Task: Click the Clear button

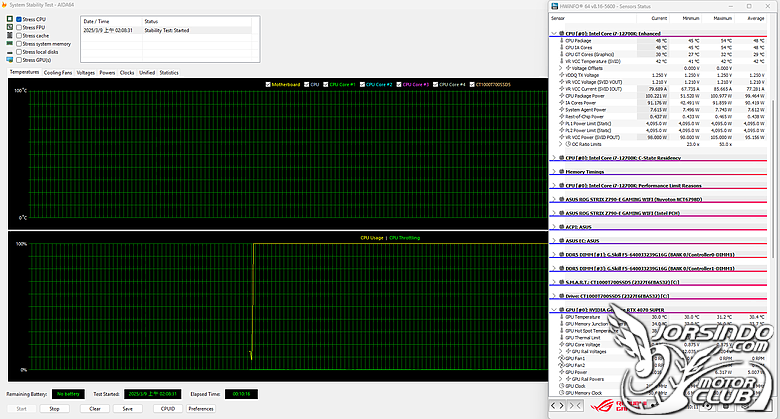Action: coord(95,409)
